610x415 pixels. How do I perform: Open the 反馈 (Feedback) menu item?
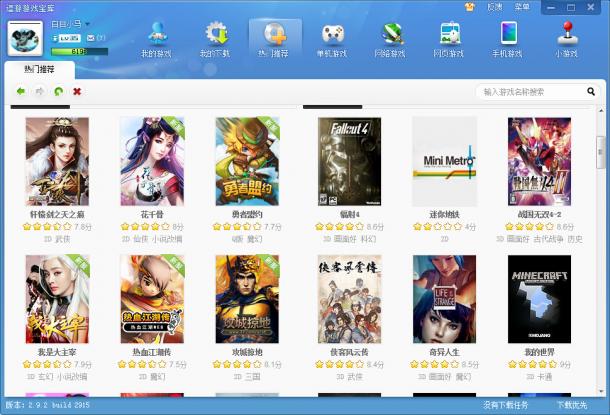494,7
